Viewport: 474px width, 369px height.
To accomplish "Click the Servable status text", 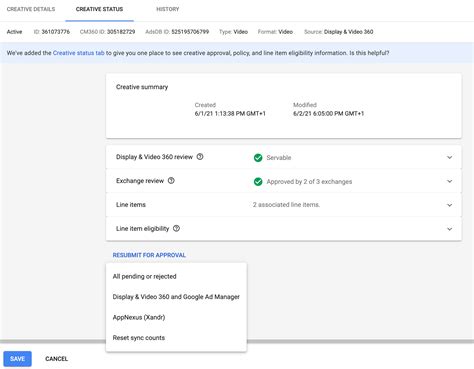I will tap(279, 158).
